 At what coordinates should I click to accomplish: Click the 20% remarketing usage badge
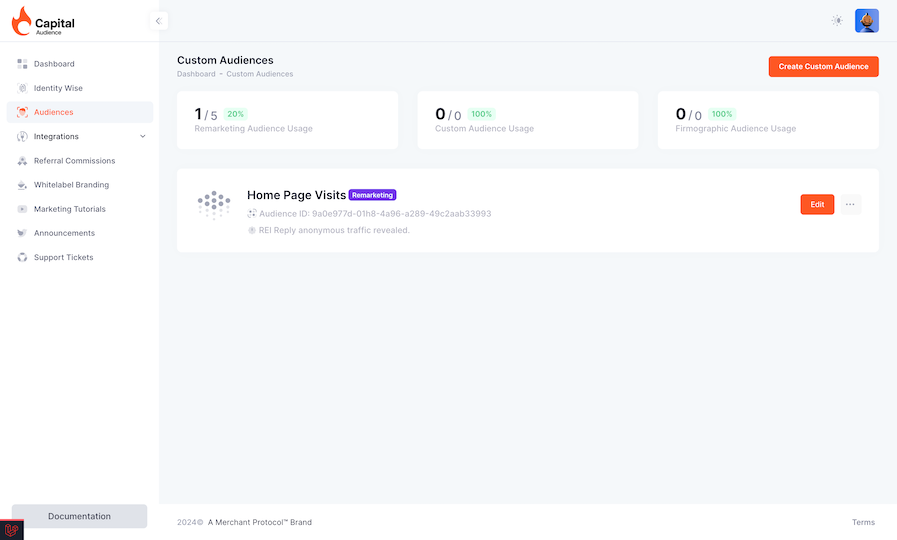click(235, 114)
